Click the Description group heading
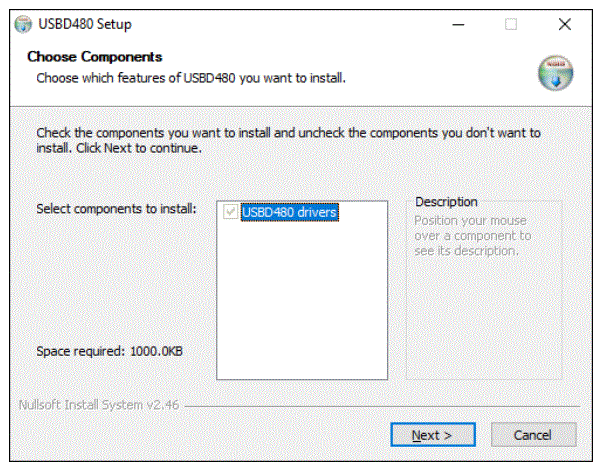This screenshot has width=611, height=467. [x=446, y=202]
